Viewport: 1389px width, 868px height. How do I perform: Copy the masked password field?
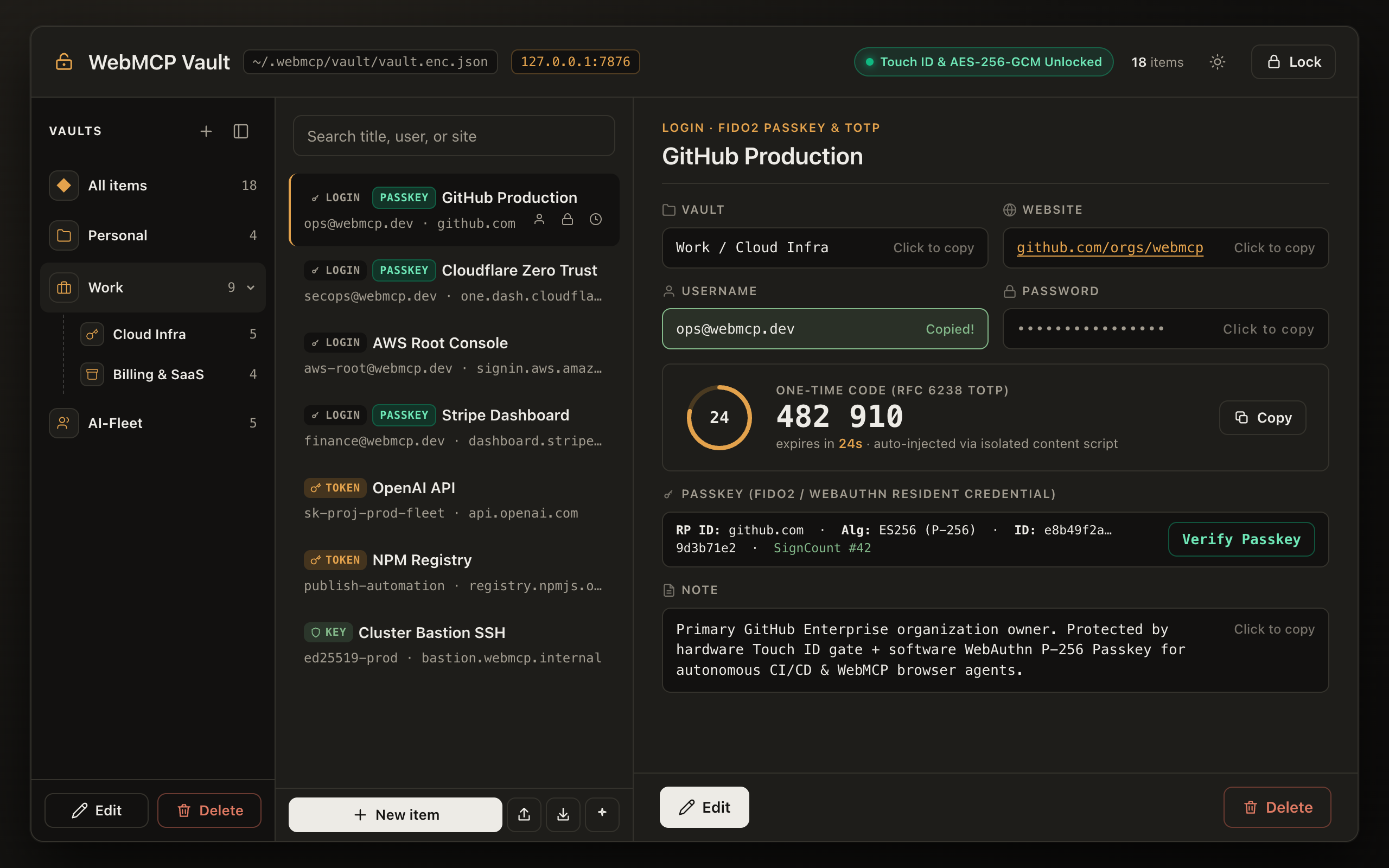tap(1165, 329)
